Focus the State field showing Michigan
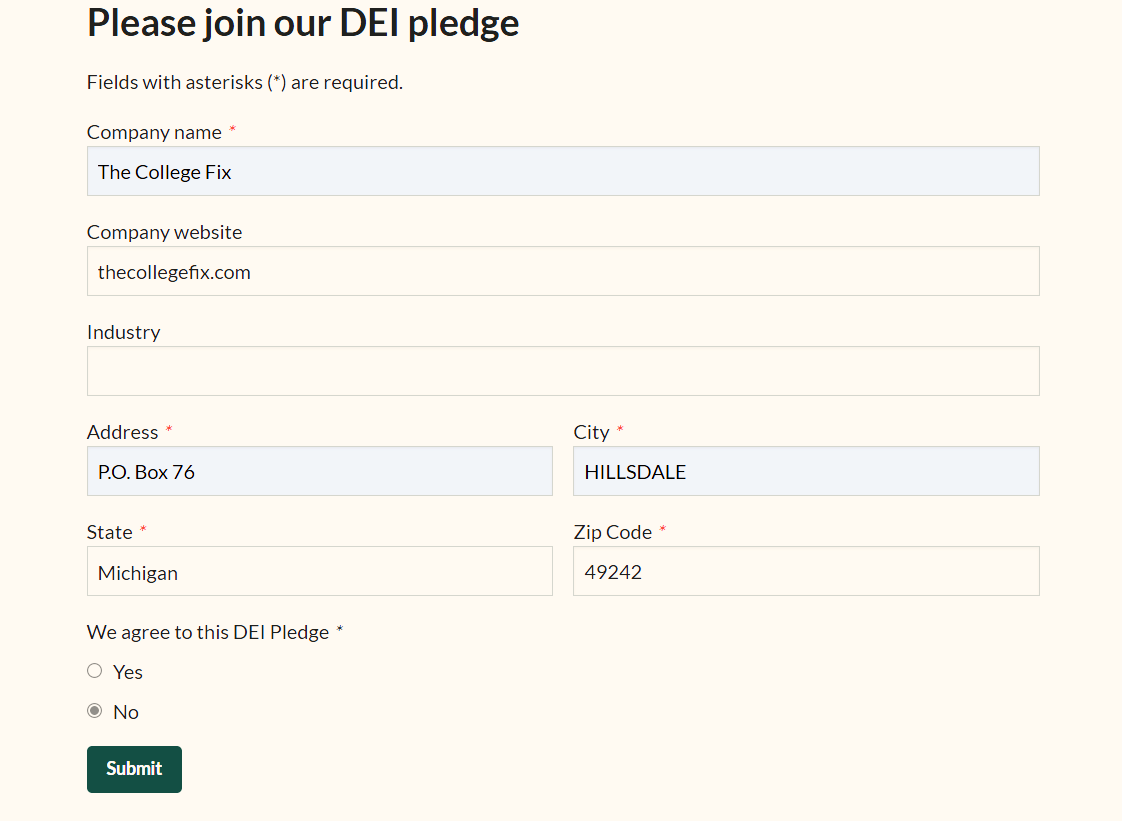 [x=320, y=571]
